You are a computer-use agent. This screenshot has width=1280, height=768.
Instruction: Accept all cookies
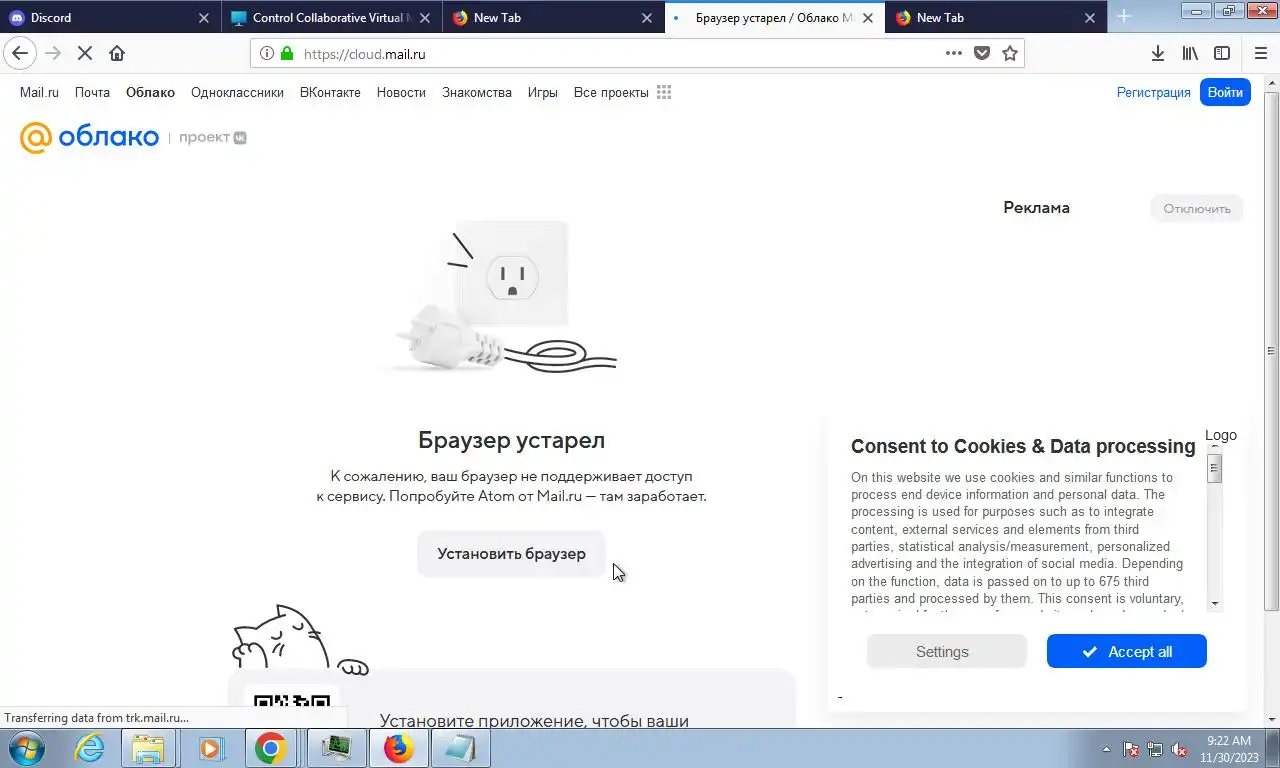click(x=1126, y=651)
